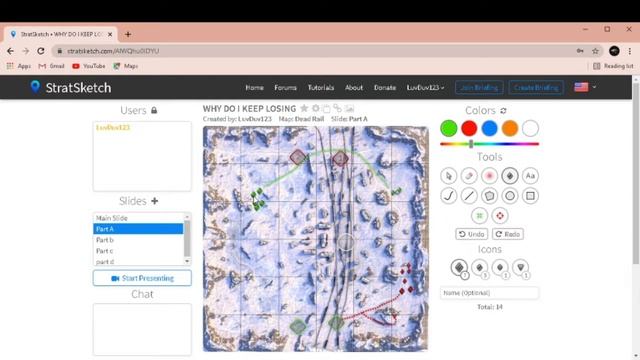Open a new browser tab
Viewport: 640px width, 360px height.
(128, 34)
